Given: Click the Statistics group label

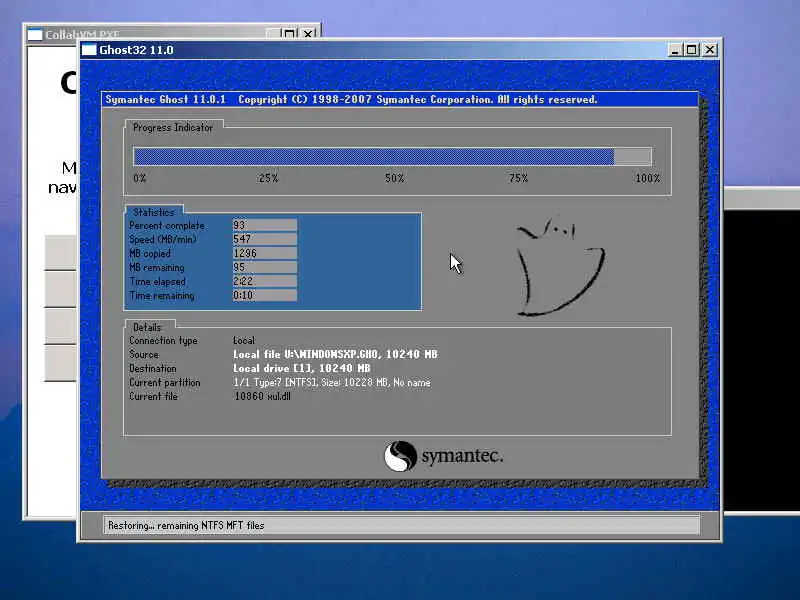Looking at the screenshot, I should pyautogui.click(x=154, y=212).
